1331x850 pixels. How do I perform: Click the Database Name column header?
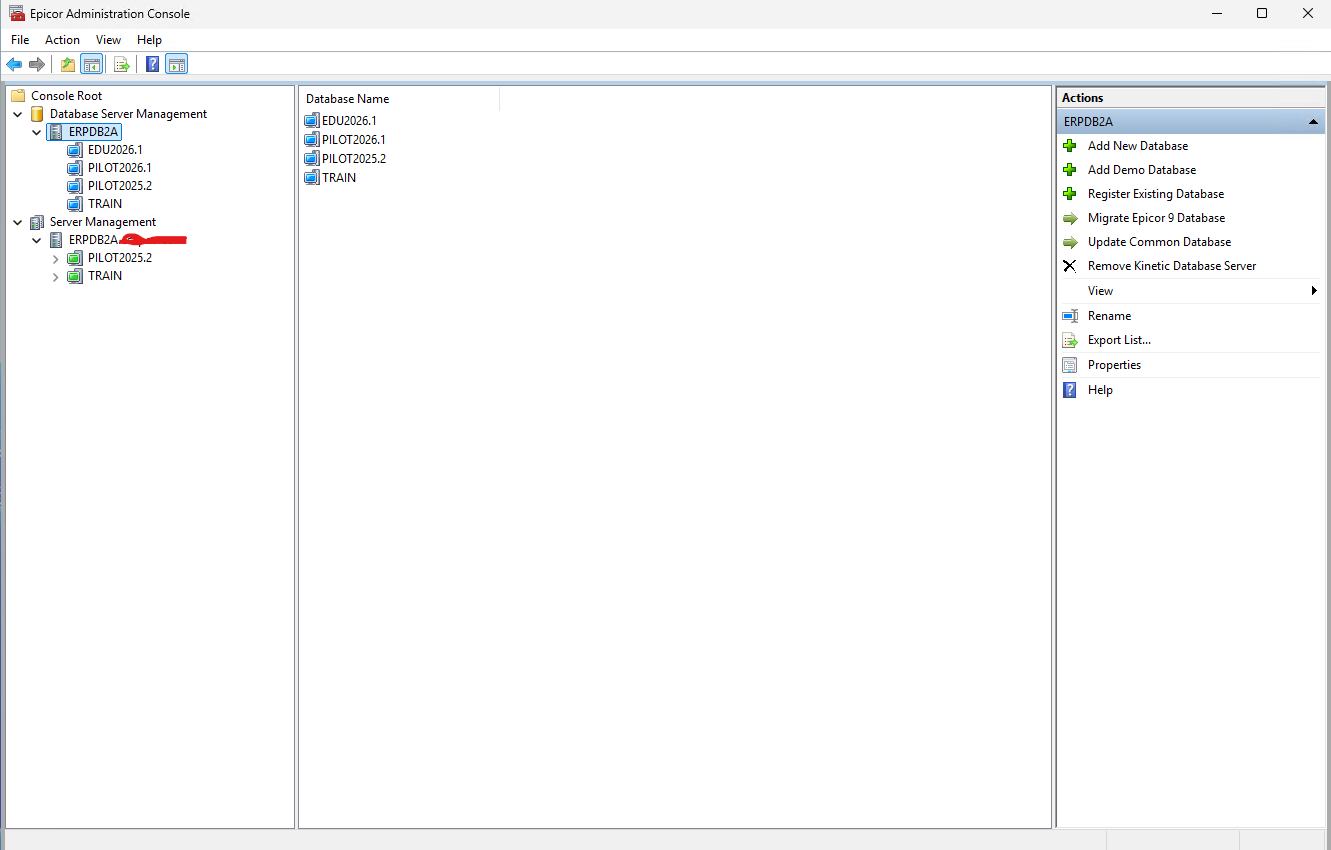400,99
